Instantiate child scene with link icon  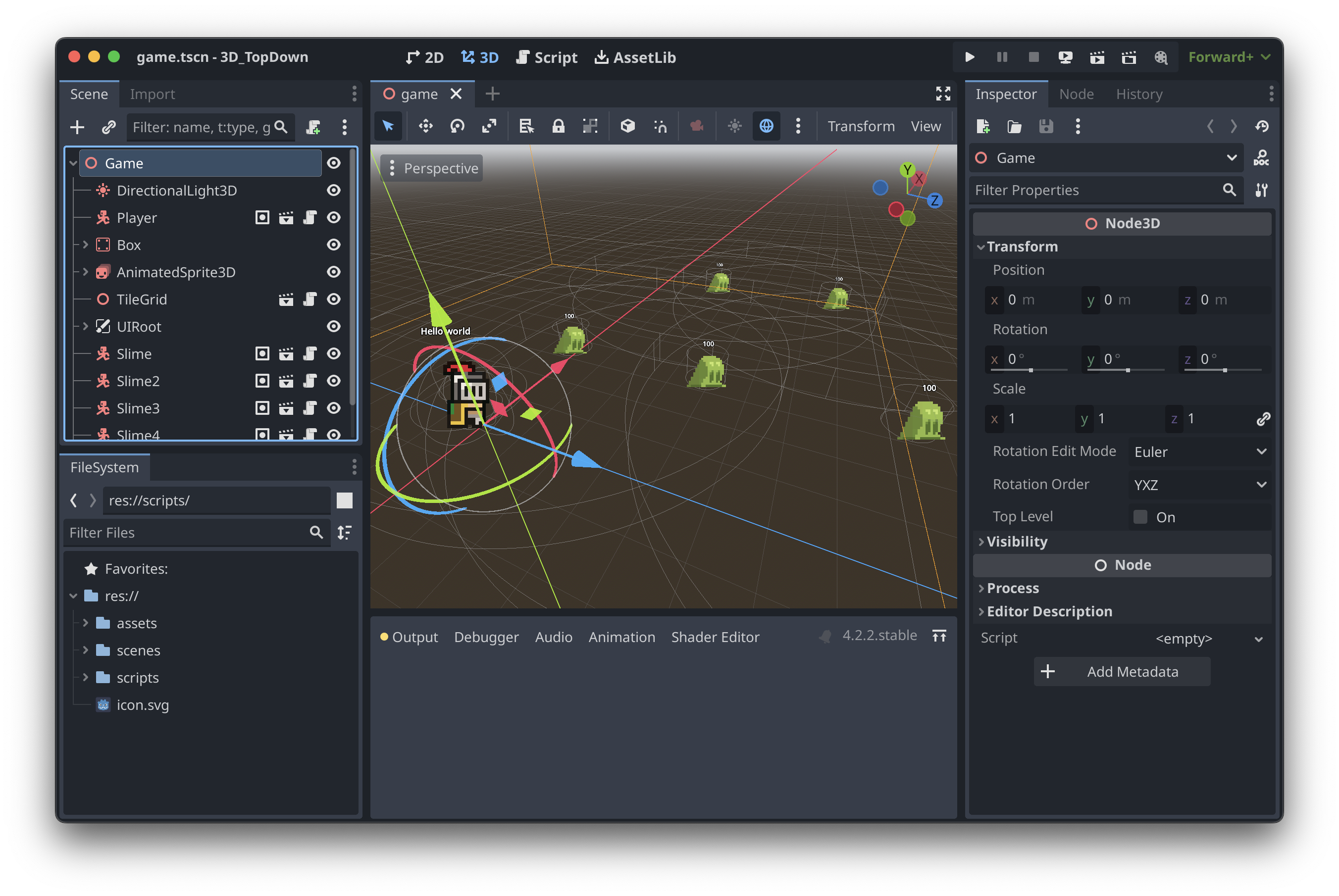(x=108, y=127)
